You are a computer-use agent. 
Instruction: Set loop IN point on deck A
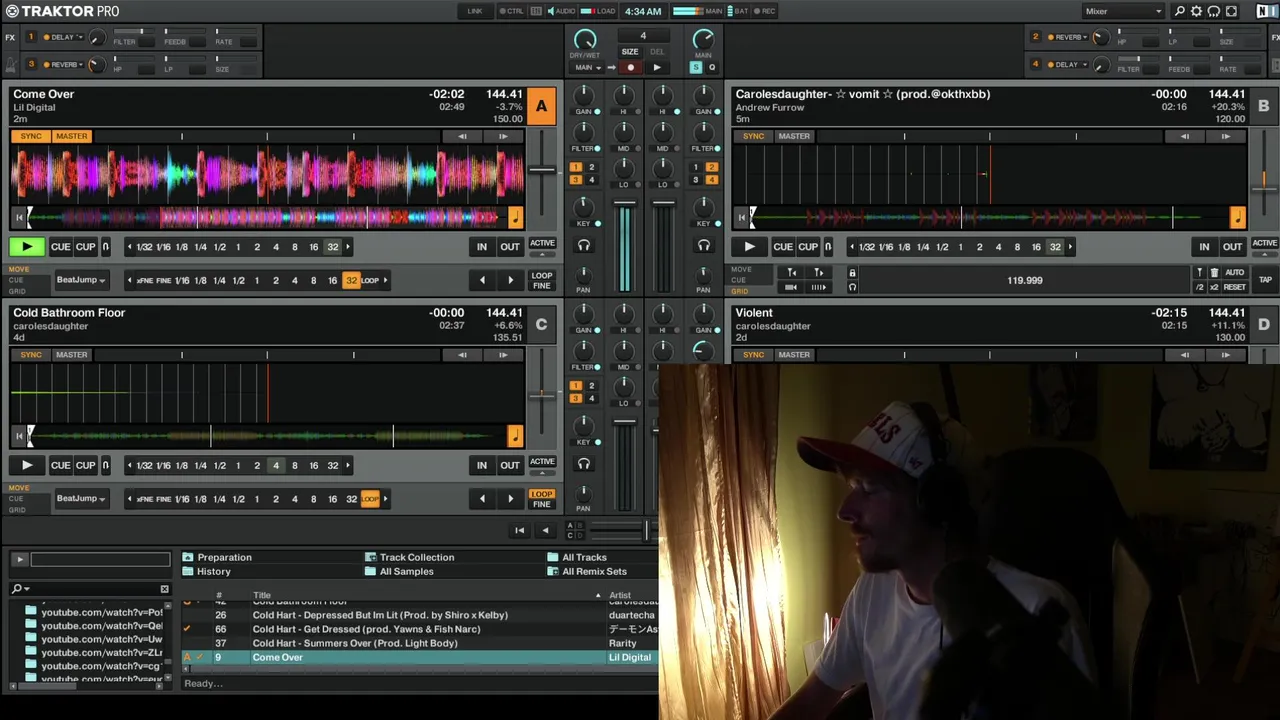click(x=482, y=247)
